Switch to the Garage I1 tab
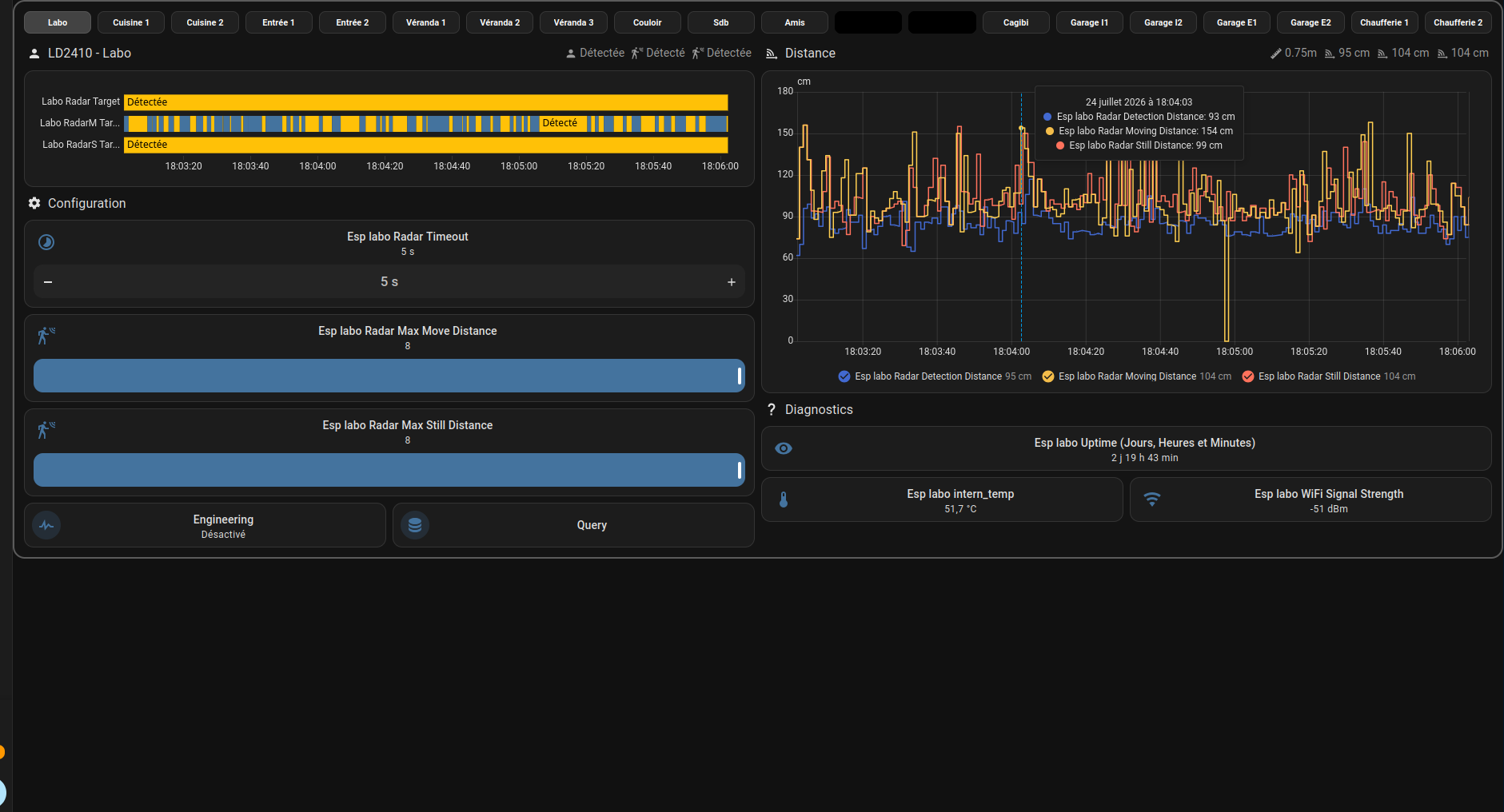This screenshot has height=812, width=1504. (x=1090, y=22)
